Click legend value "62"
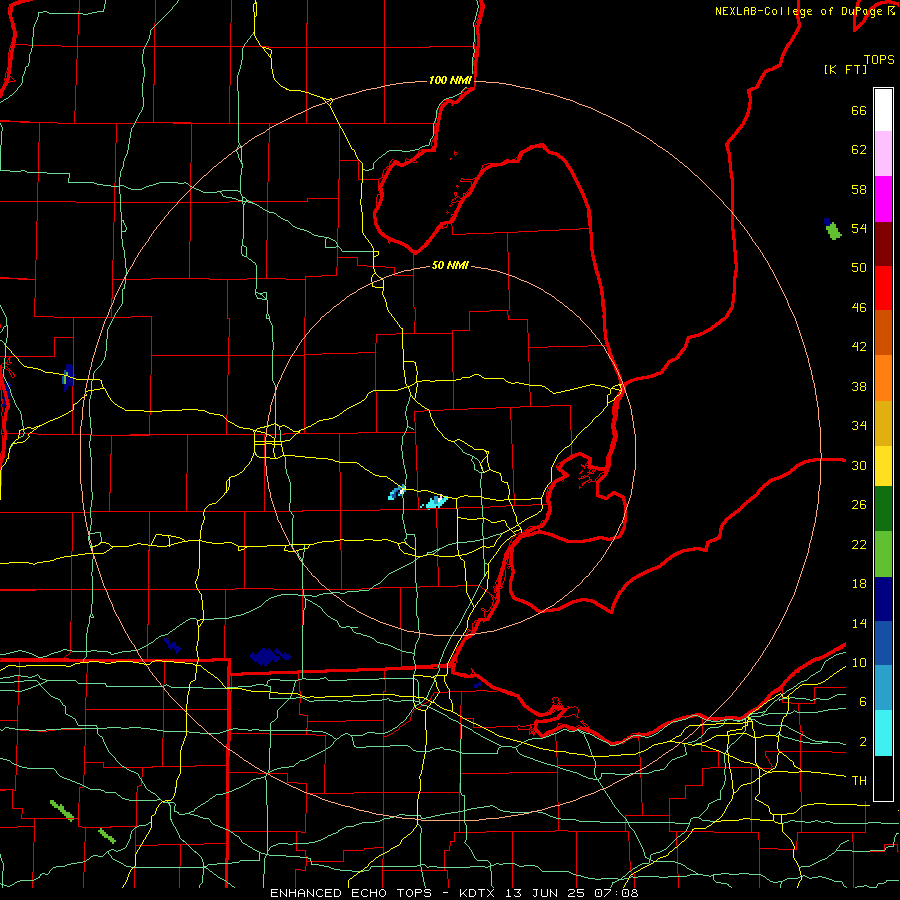The height and width of the screenshot is (900, 900). point(859,150)
